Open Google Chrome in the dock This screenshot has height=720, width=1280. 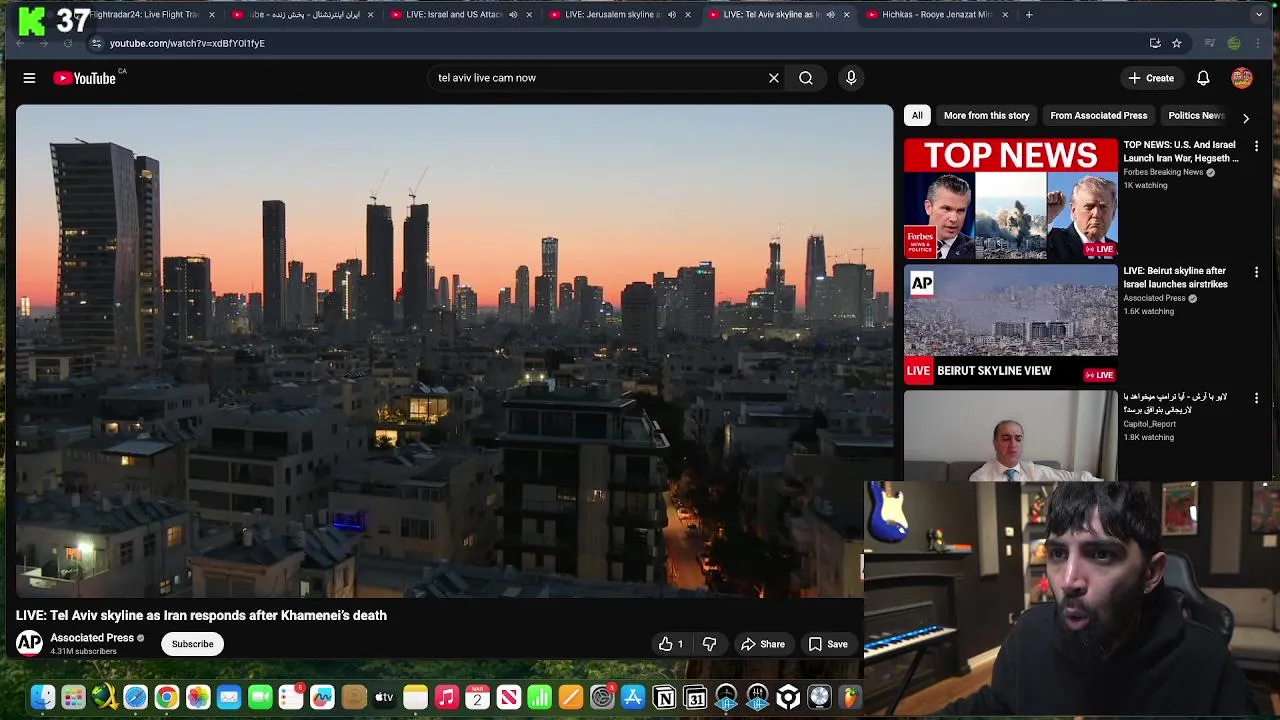[167, 697]
